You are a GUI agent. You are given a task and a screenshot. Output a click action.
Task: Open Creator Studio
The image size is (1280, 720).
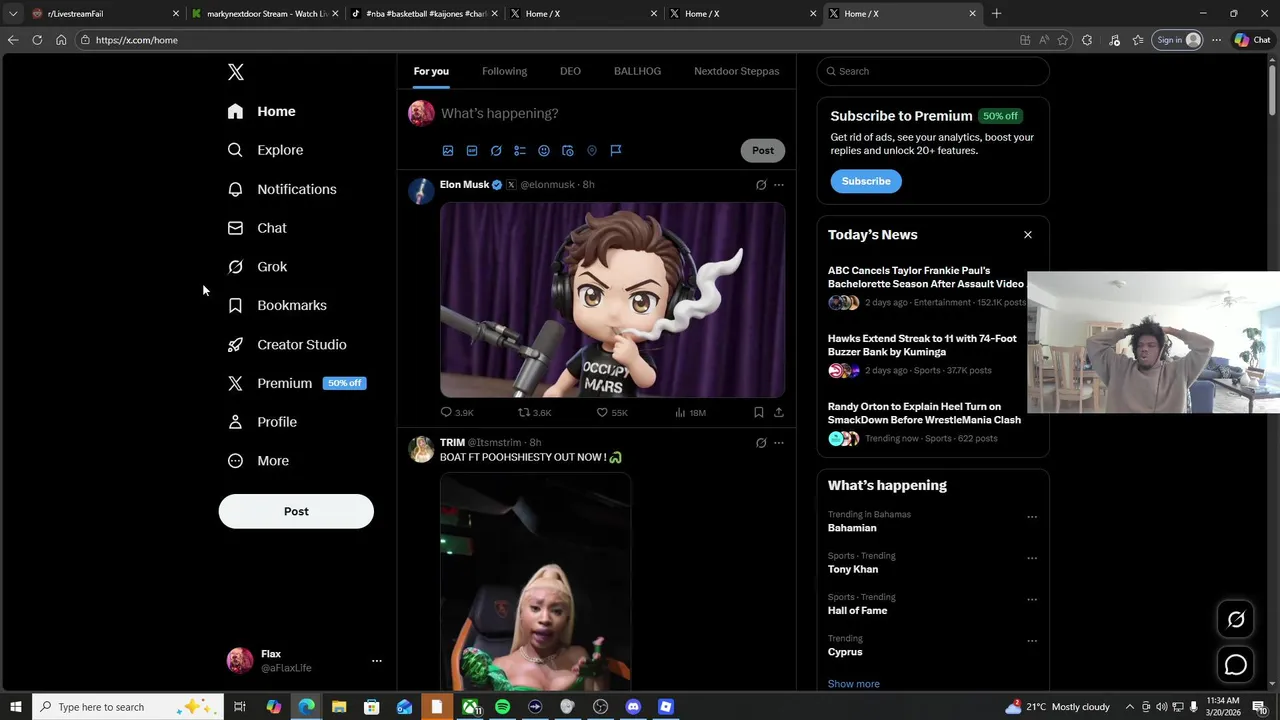(287, 344)
